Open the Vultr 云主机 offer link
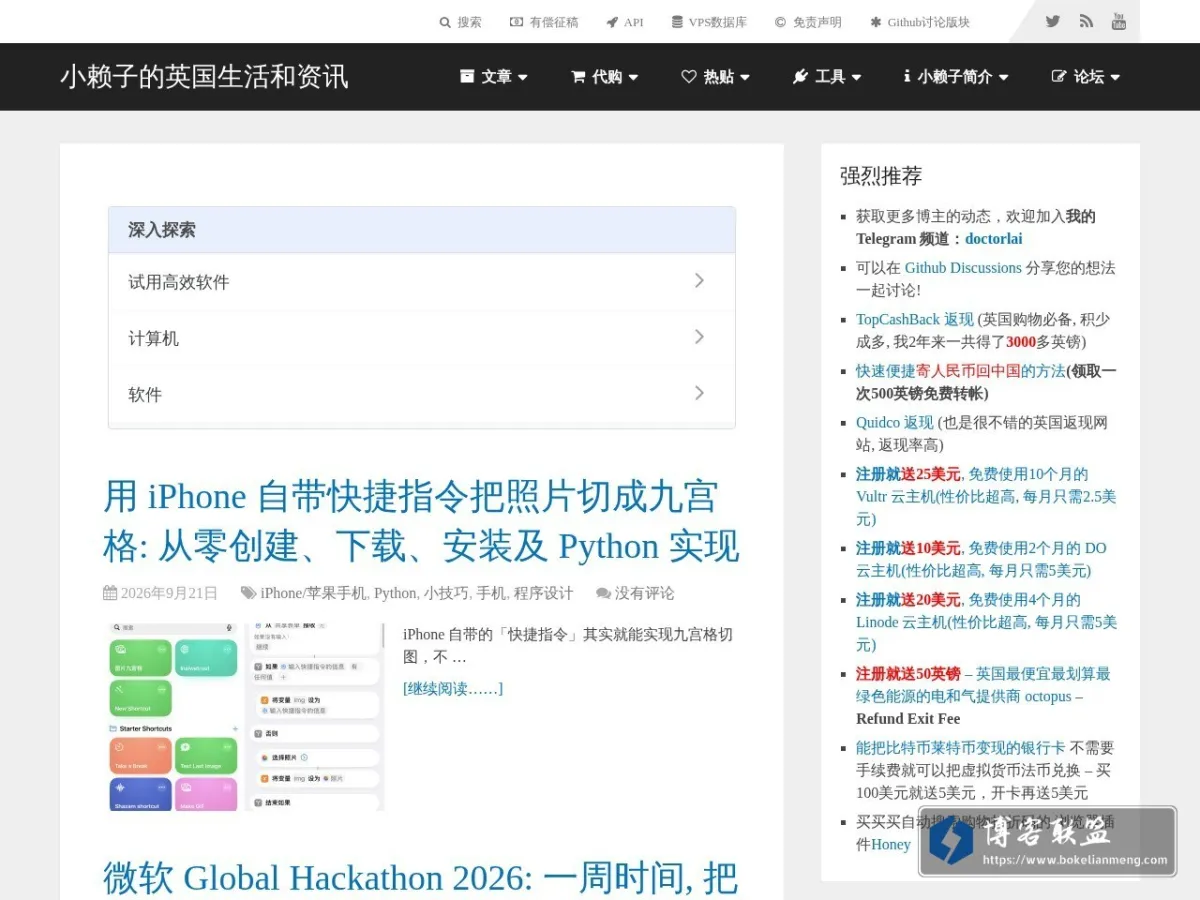1200x900 pixels. pos(986,496)
